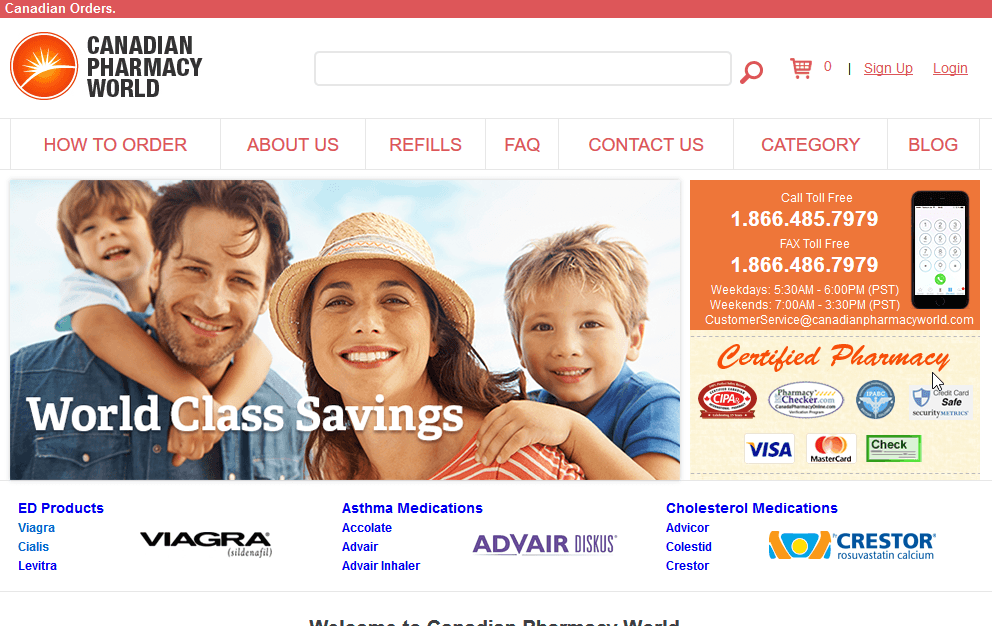Click the VISA payment logo
The image size is (992, 626).
coord(769,449)
